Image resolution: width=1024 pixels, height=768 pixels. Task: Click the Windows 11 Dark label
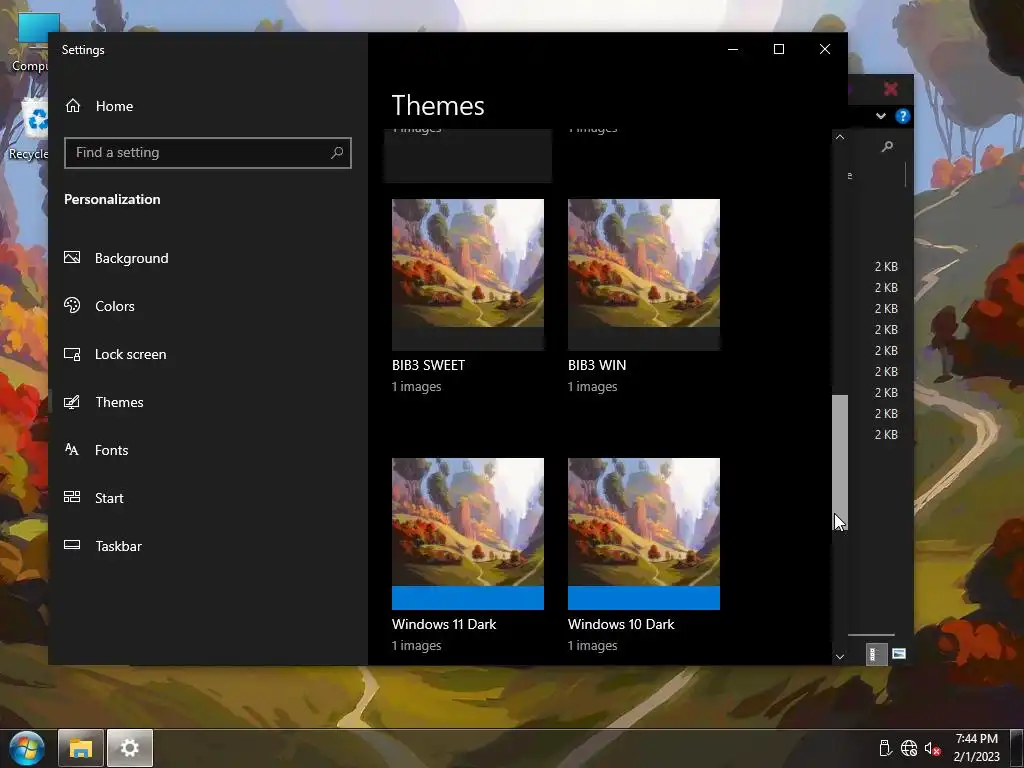coord(444,624)
